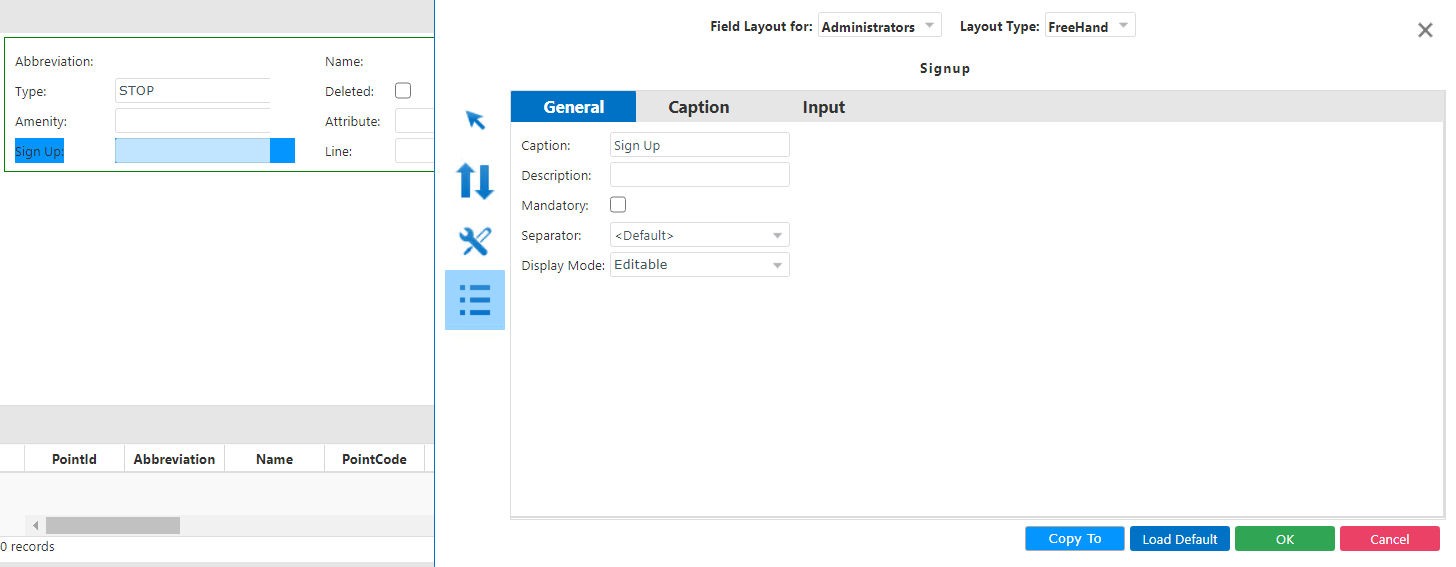Click the 0 records status text
This screenshot has height=567, width=1456.
(28, 547)
